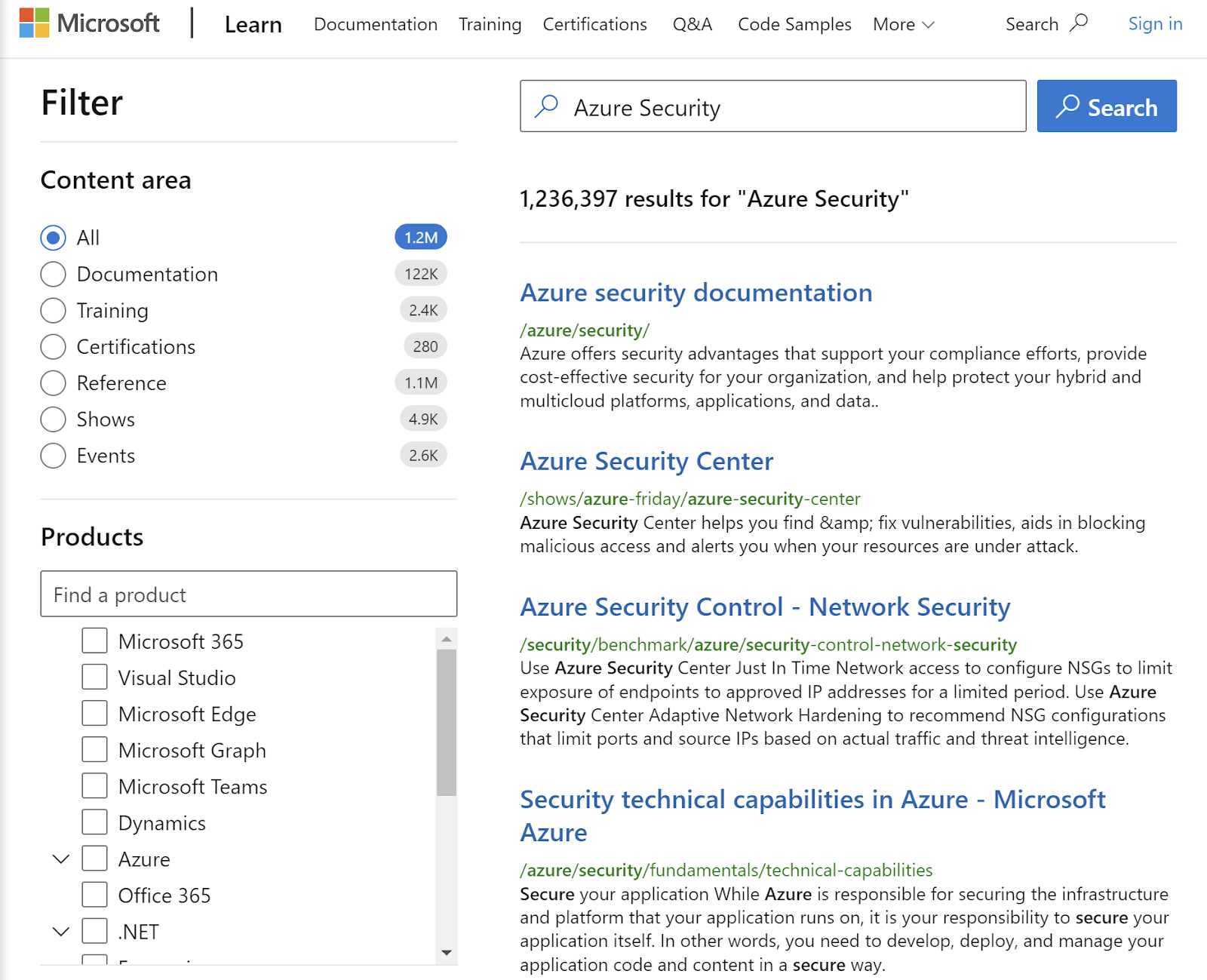Check the Dynamics product checkbox
The width and height of the screenshot is (1207, 980).
click(x=94, y=822)
